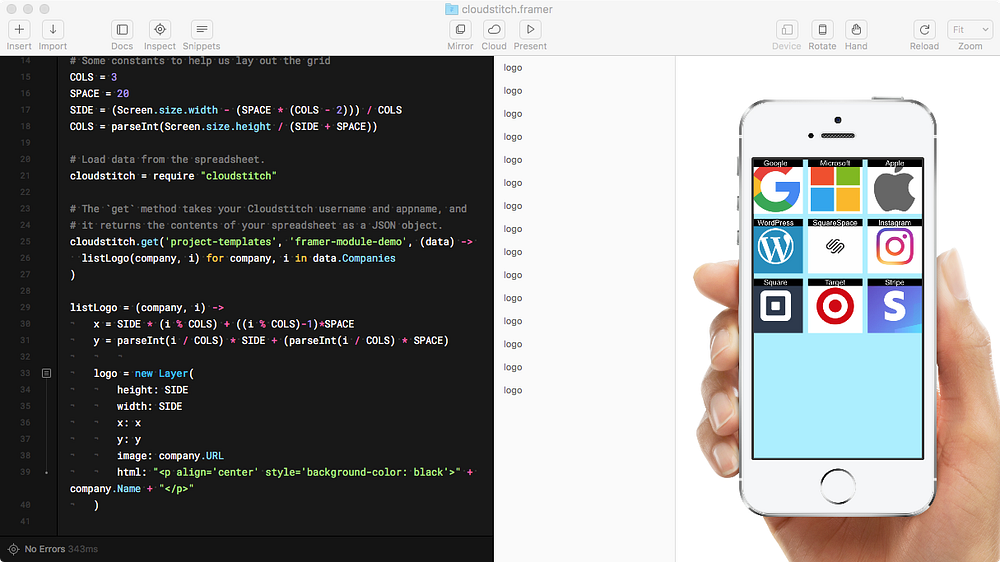Toggle the Hand overlay
Image resolution: width=1000 pixels, height=562 pixels.
click(856, 29)
